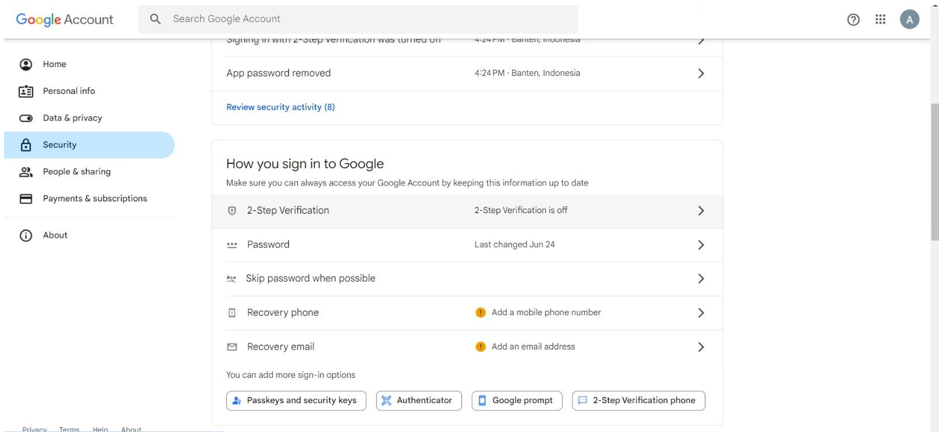Open the help question mark icon

click(x=853, y=20)
